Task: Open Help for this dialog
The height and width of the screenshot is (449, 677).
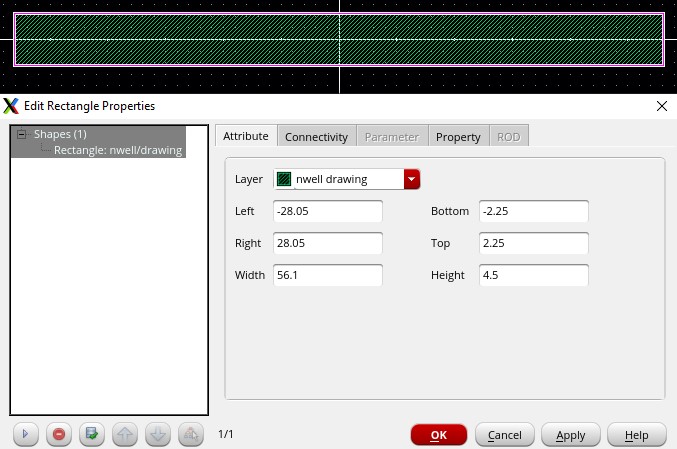Action: point(637,435)
